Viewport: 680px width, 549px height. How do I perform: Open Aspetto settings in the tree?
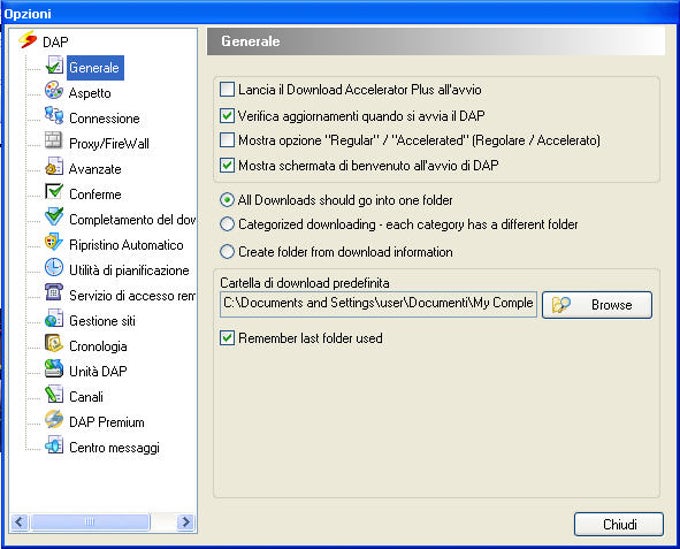[90, 93]
